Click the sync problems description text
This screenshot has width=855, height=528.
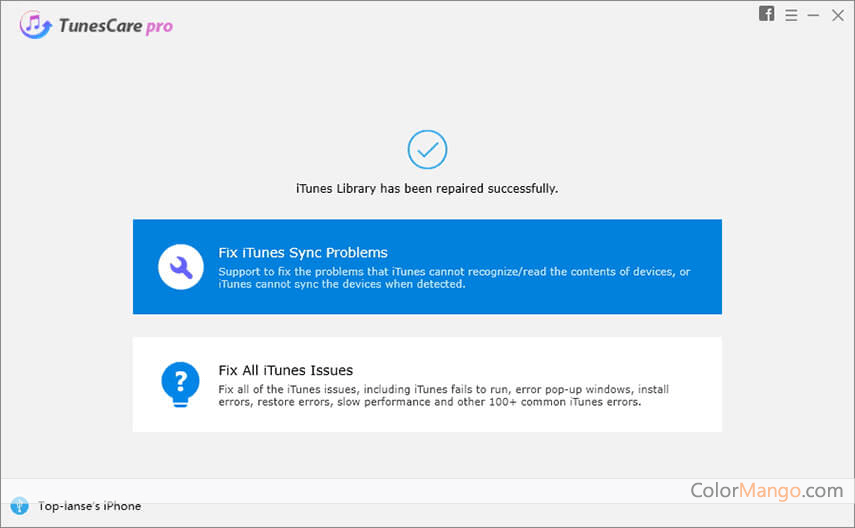454,278
